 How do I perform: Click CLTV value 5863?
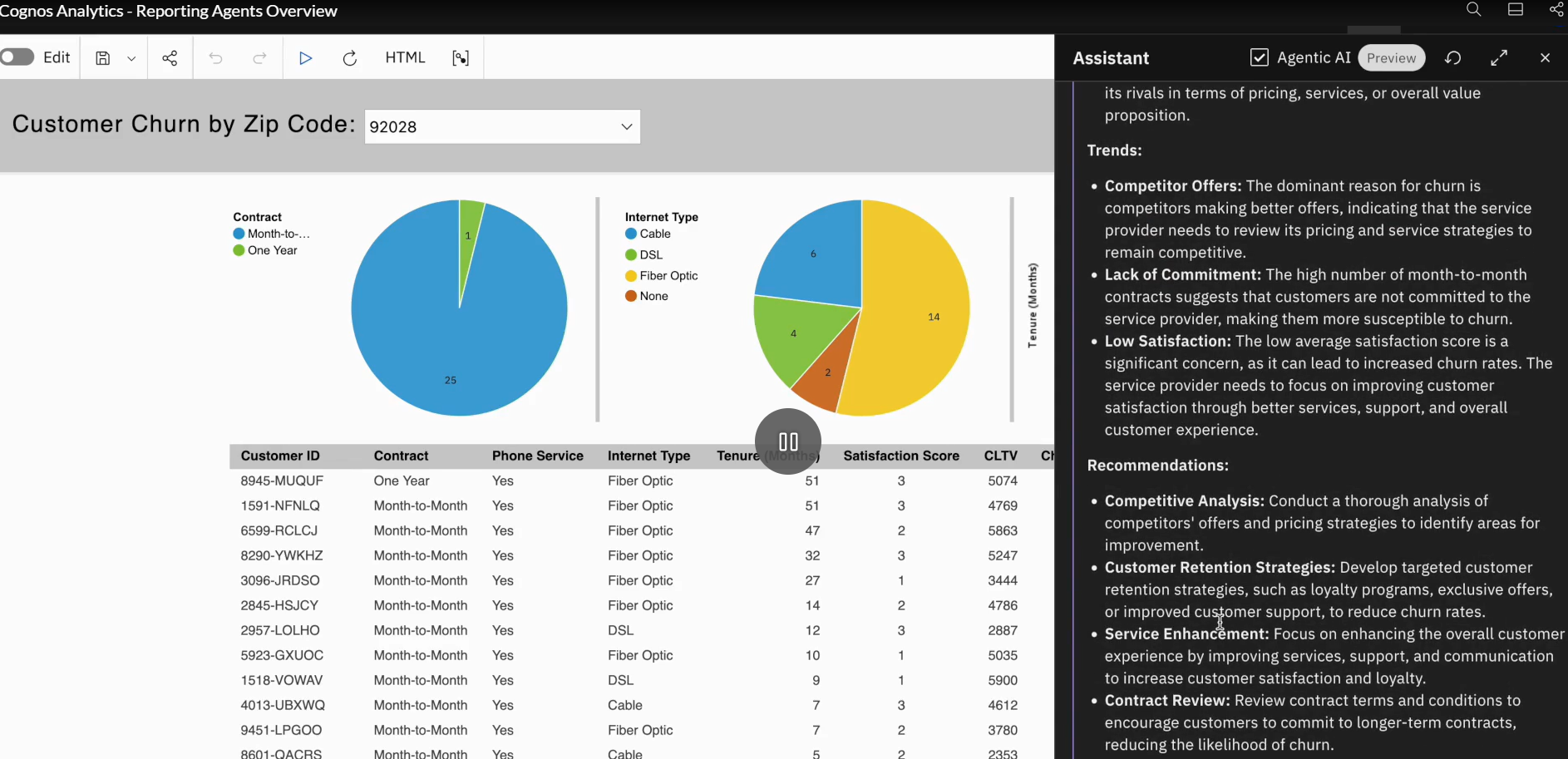pos(1003,530)
